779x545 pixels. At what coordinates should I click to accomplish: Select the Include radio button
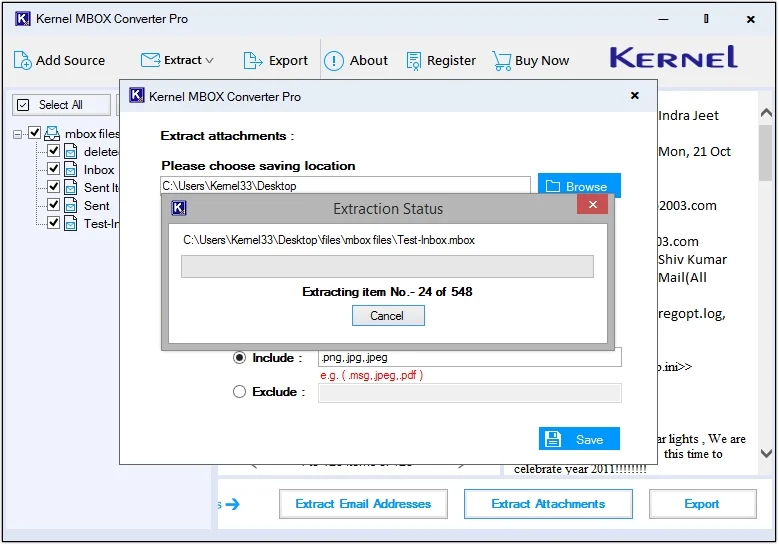(239, 358)
